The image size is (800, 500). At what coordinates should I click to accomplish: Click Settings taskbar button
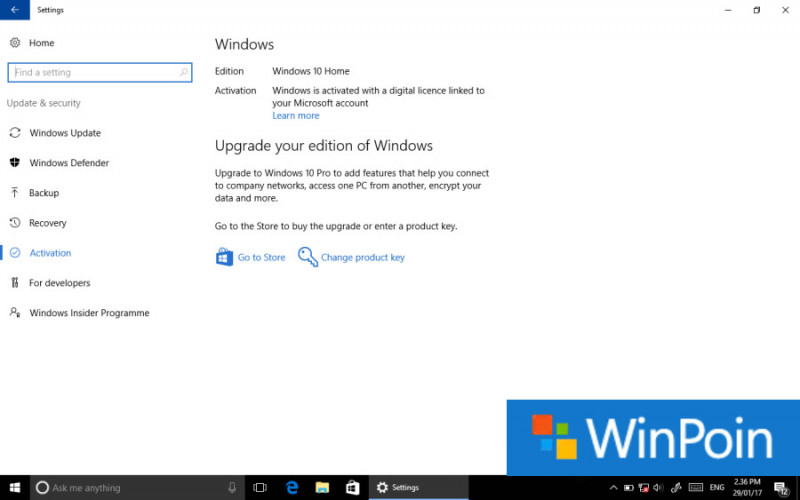(418, 488)
